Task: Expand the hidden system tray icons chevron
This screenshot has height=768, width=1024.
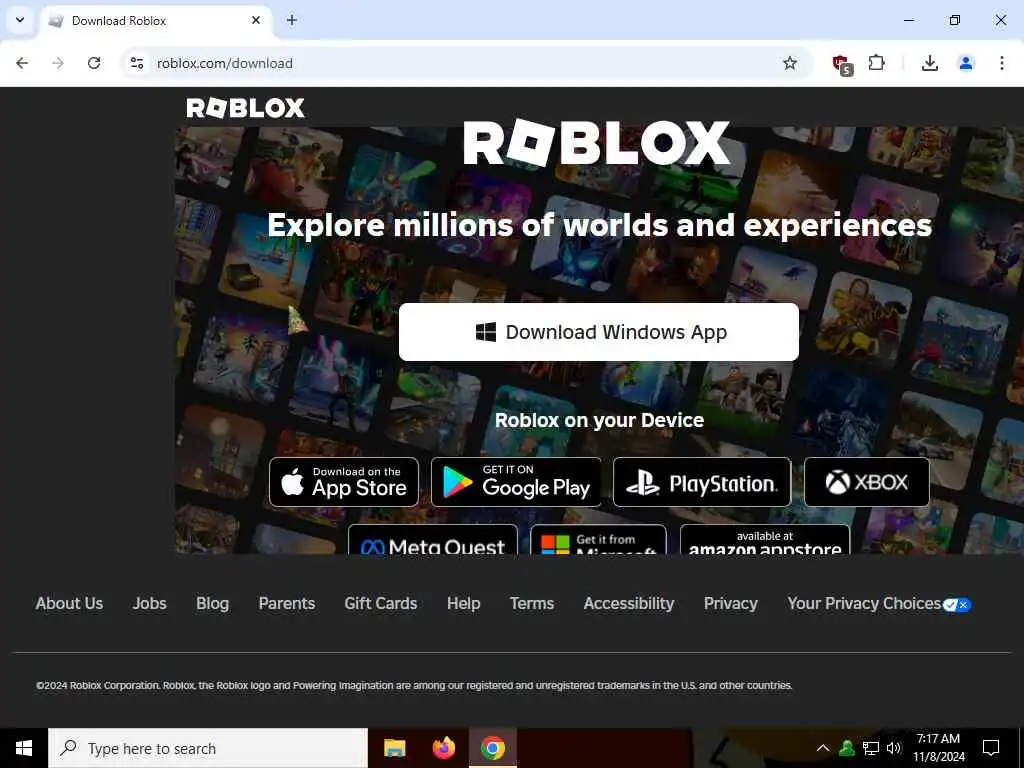Action: click(823, 748)
